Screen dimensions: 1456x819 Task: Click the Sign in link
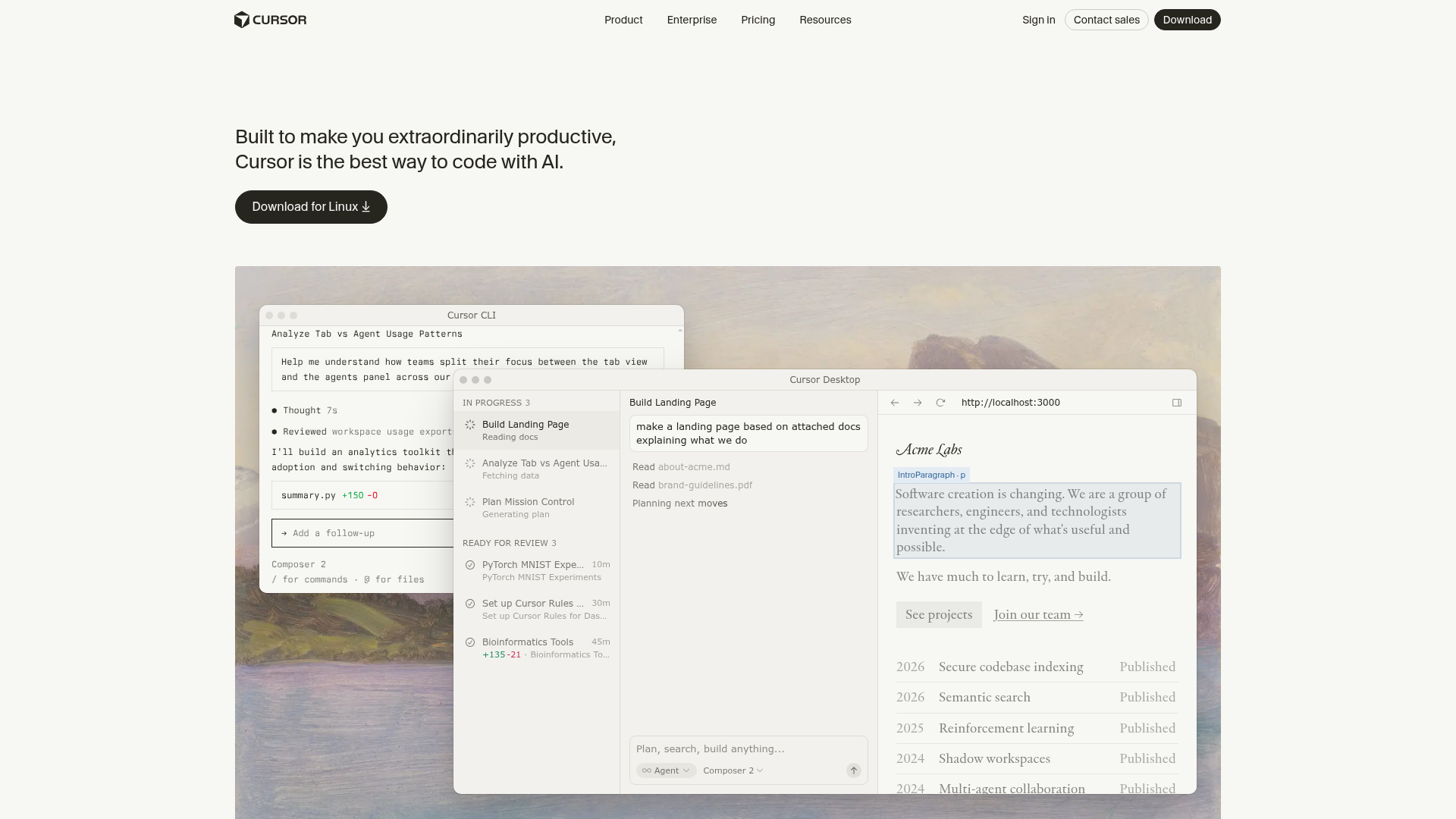(1038, 20)
